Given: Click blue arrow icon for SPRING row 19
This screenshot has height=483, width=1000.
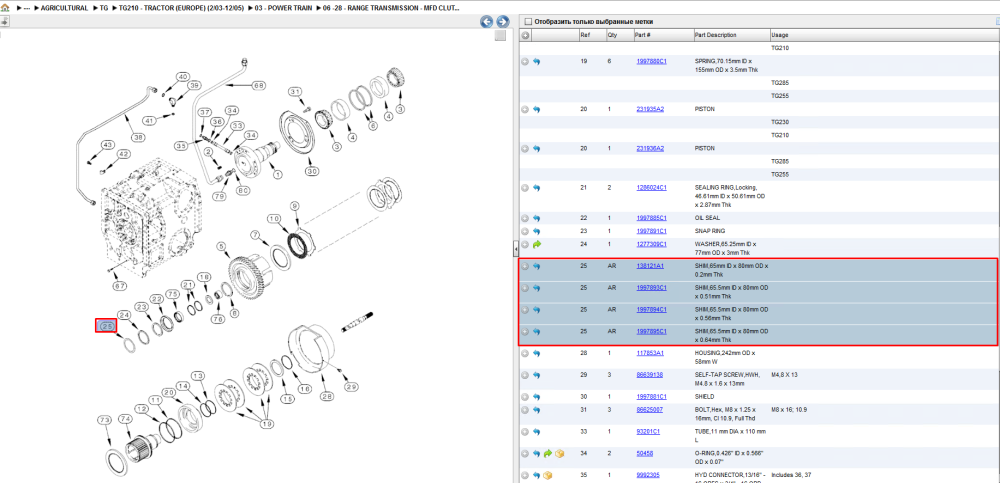Looking at the screenshot, I should click(x=536, y=62).
